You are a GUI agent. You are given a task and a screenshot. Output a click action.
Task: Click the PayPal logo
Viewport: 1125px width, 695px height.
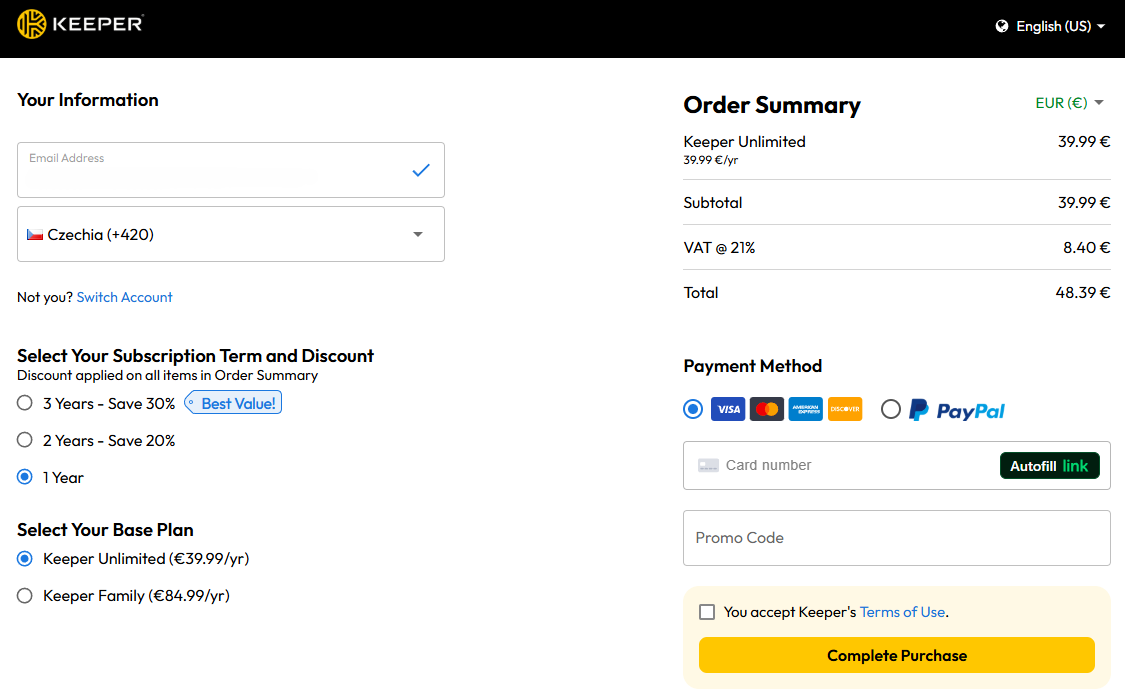click(x=957, y=410)
